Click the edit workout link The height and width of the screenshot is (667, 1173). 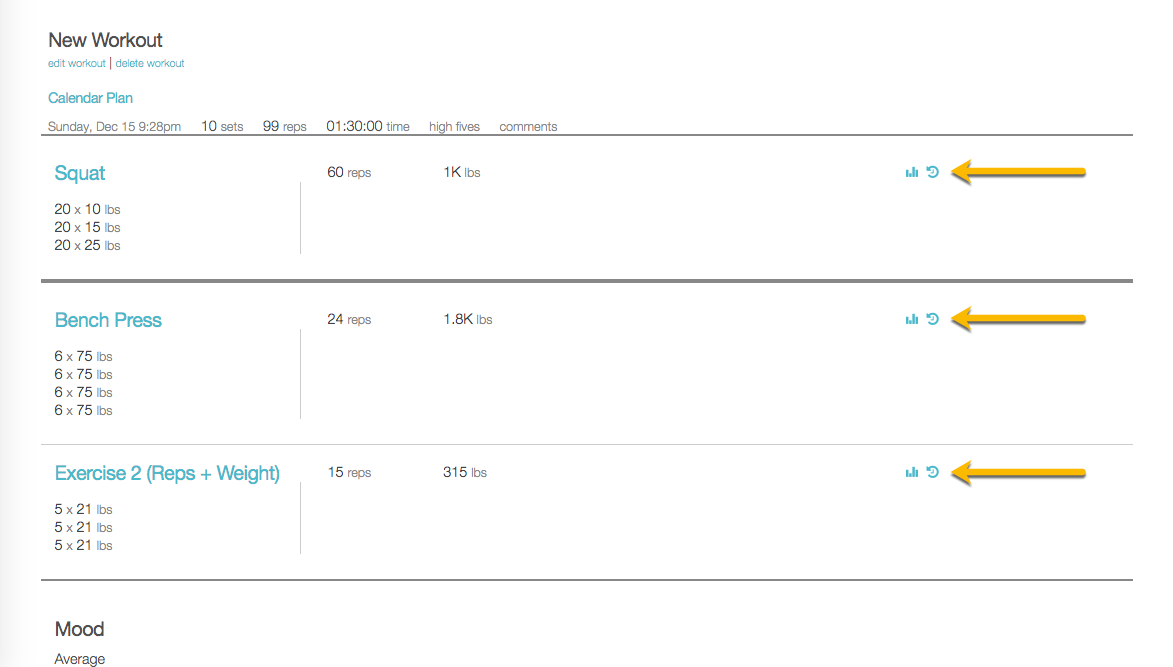77,63
